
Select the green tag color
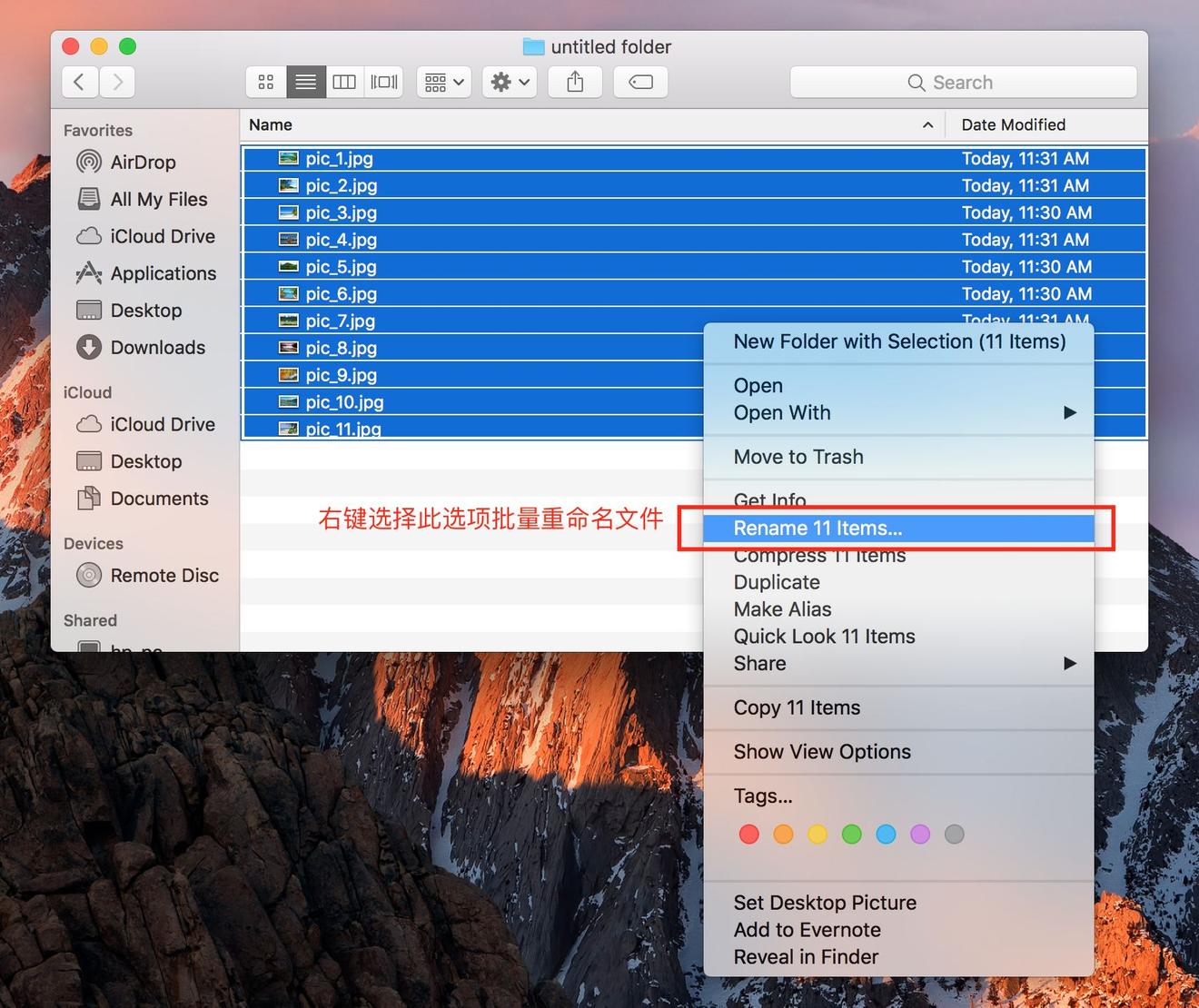click(851, 834)
